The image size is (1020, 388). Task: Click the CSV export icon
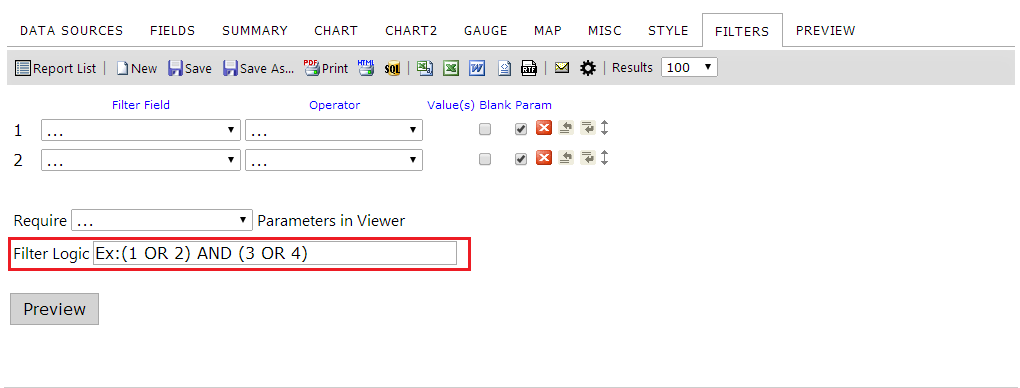(x=425, y=68)
